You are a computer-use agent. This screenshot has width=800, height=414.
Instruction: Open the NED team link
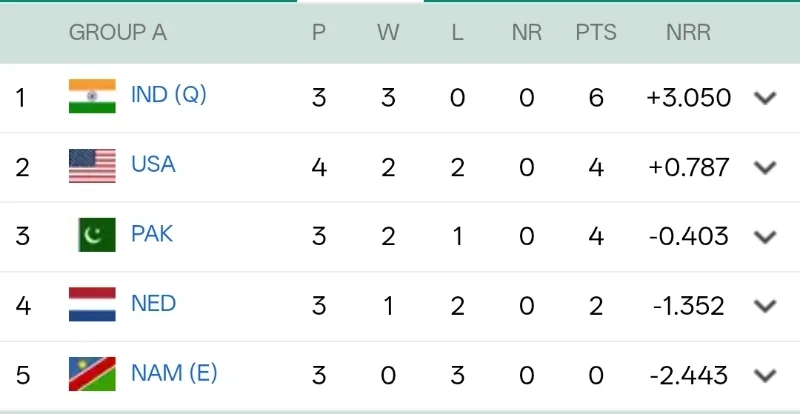(x=153, y=303)
